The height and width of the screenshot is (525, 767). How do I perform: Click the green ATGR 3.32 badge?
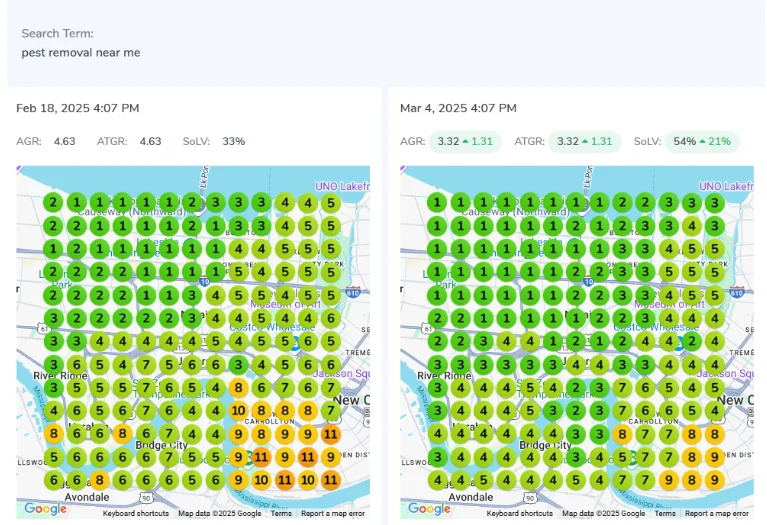[x=585, y=142]
